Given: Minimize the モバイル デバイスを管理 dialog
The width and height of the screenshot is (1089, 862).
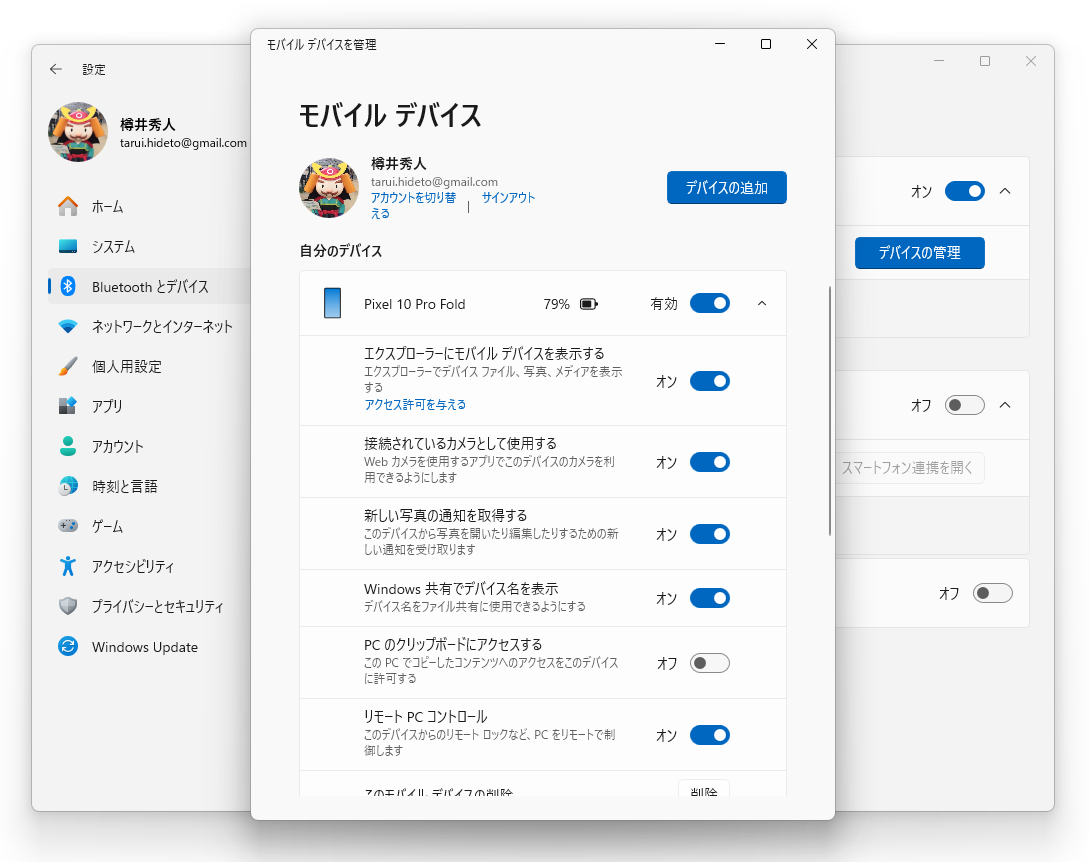Looking at the screenshot, I should (720, 44).
